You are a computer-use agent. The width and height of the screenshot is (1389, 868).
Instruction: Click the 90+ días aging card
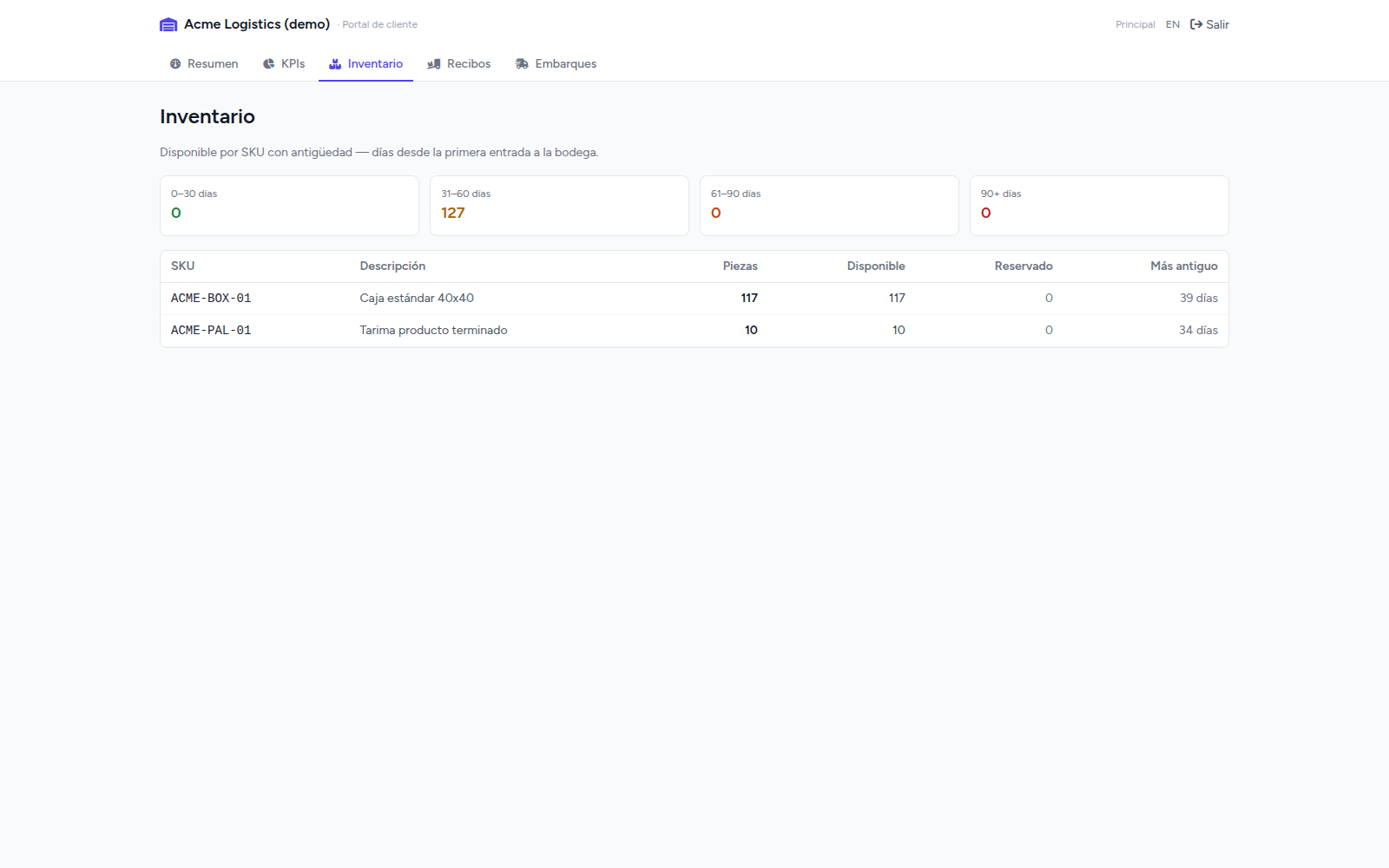pyautogui.click(x=1099, y=206)
